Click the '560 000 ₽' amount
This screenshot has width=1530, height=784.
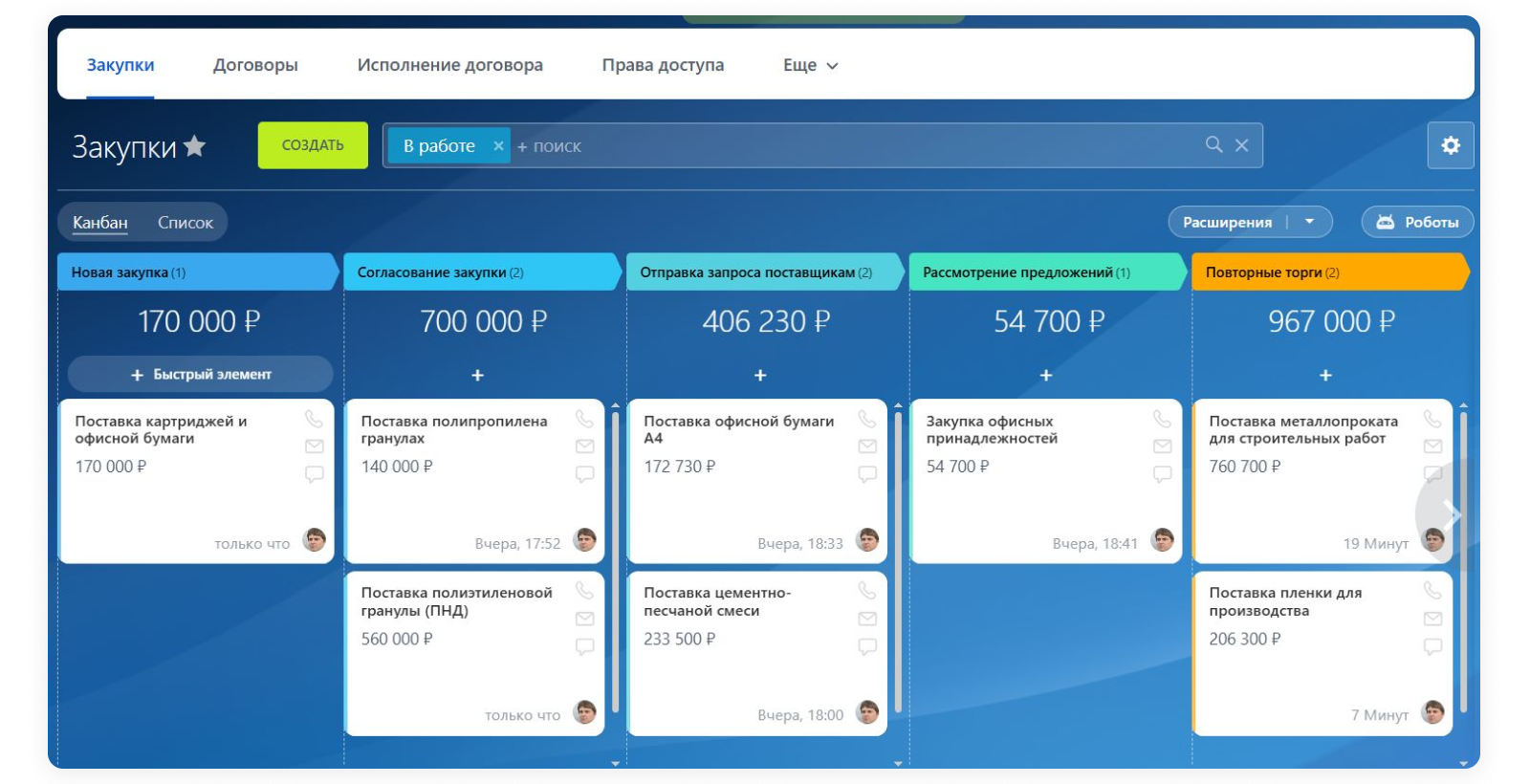[x=397, y=639]
